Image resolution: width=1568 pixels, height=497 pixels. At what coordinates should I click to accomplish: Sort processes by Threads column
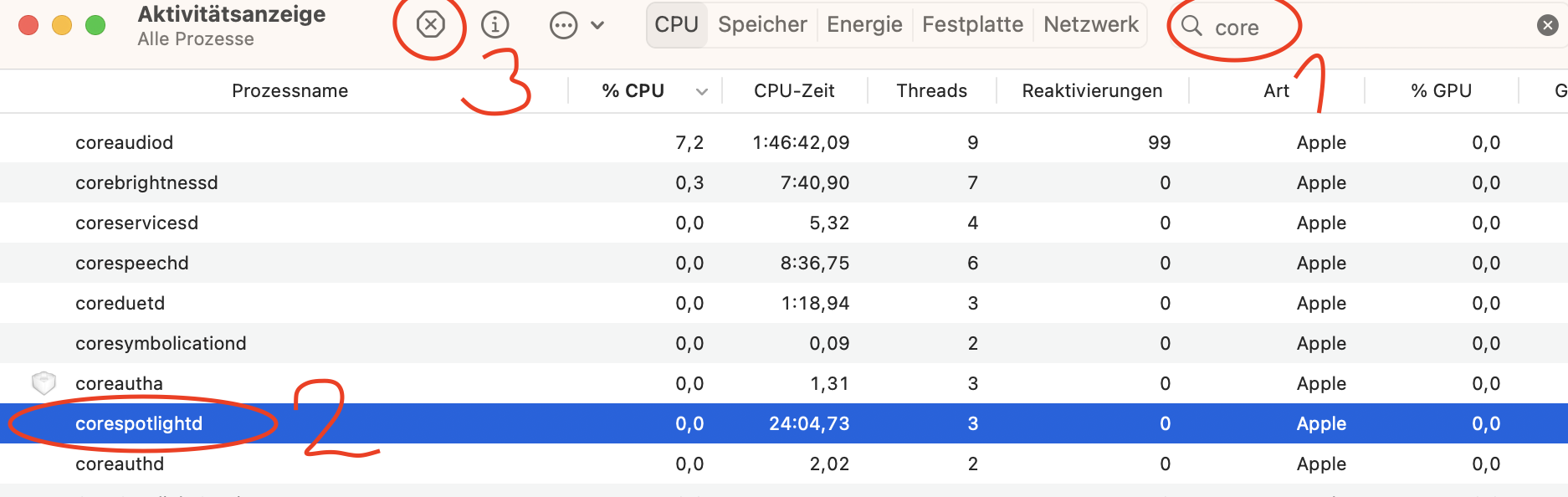coord(931,91)
